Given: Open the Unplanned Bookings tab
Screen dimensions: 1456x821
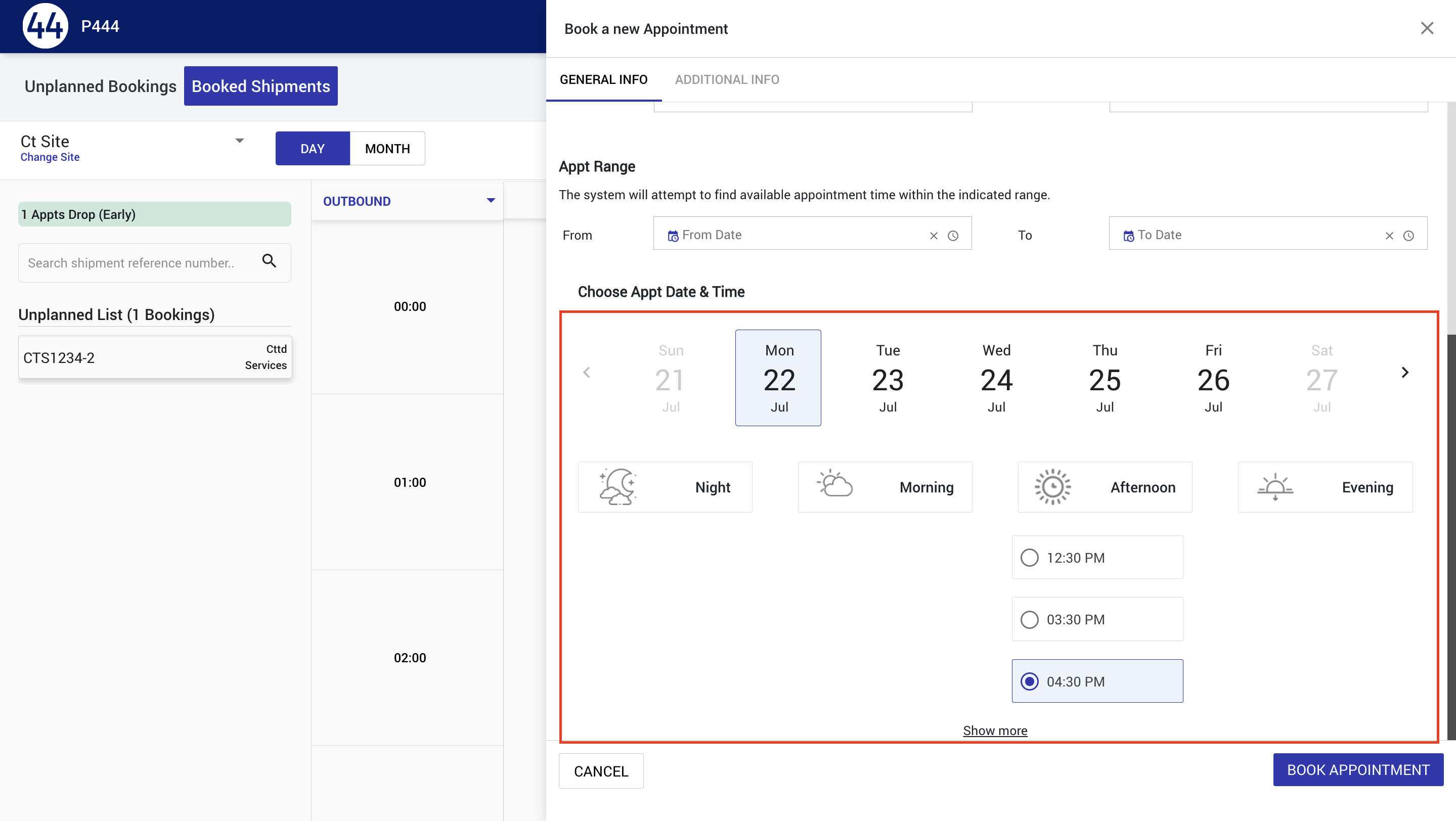Looking at the screenshot, I should [x=101, y=86].
